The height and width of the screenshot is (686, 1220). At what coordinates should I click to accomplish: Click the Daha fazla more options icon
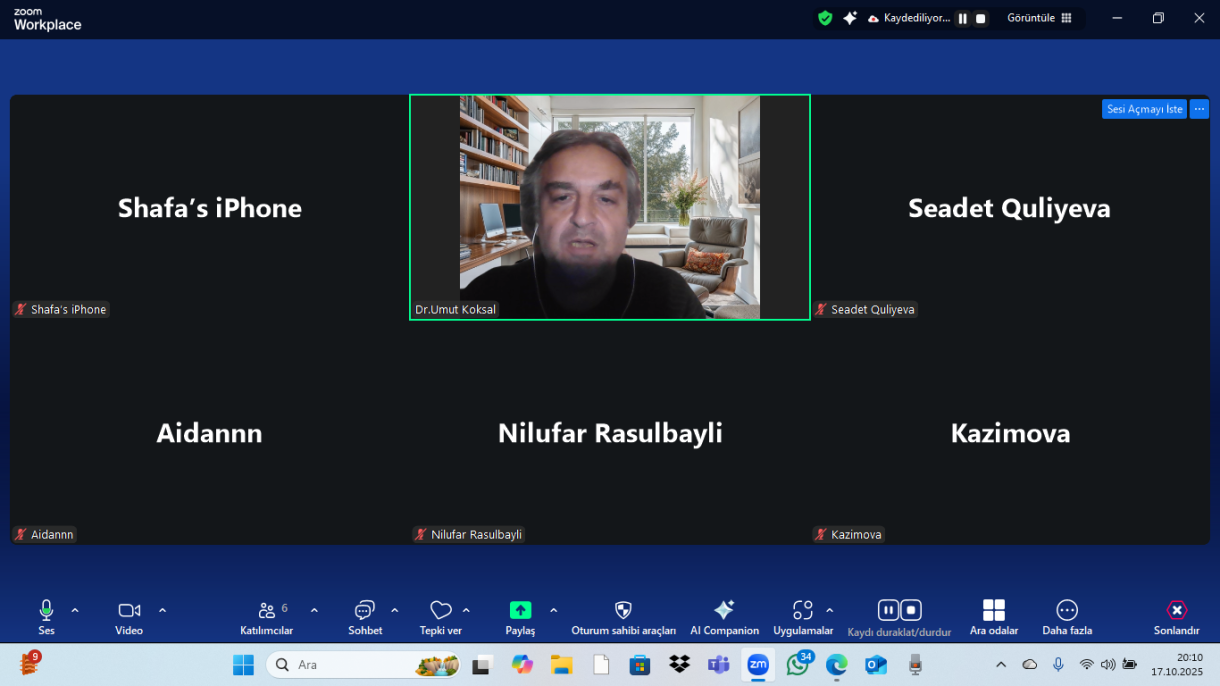point(1067,610)
